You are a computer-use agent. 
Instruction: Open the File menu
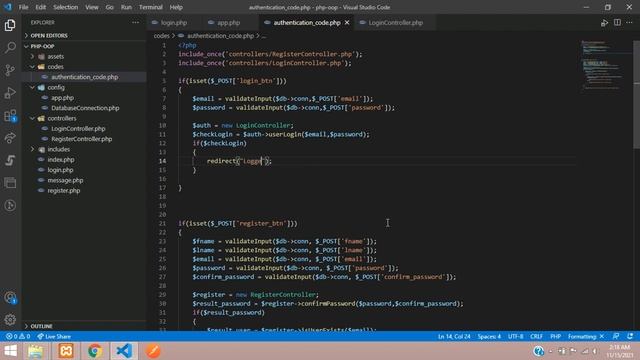(x=24, y=7)
